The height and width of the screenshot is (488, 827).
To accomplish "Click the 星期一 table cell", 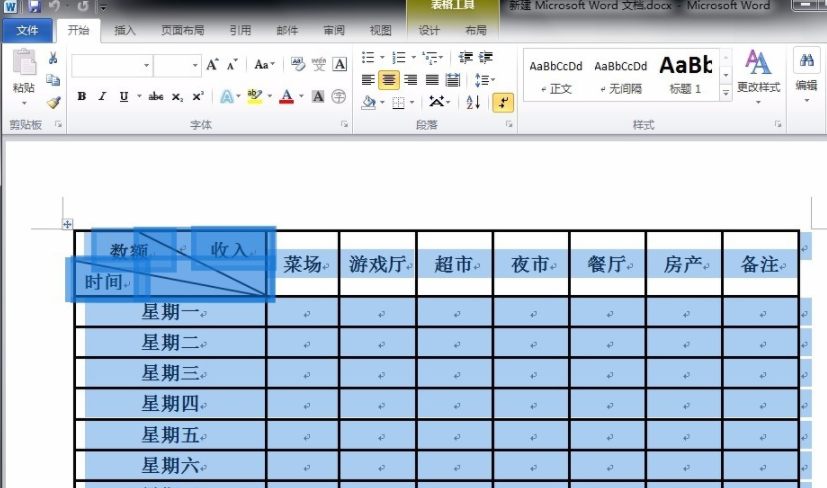I will tap(171, 312).
